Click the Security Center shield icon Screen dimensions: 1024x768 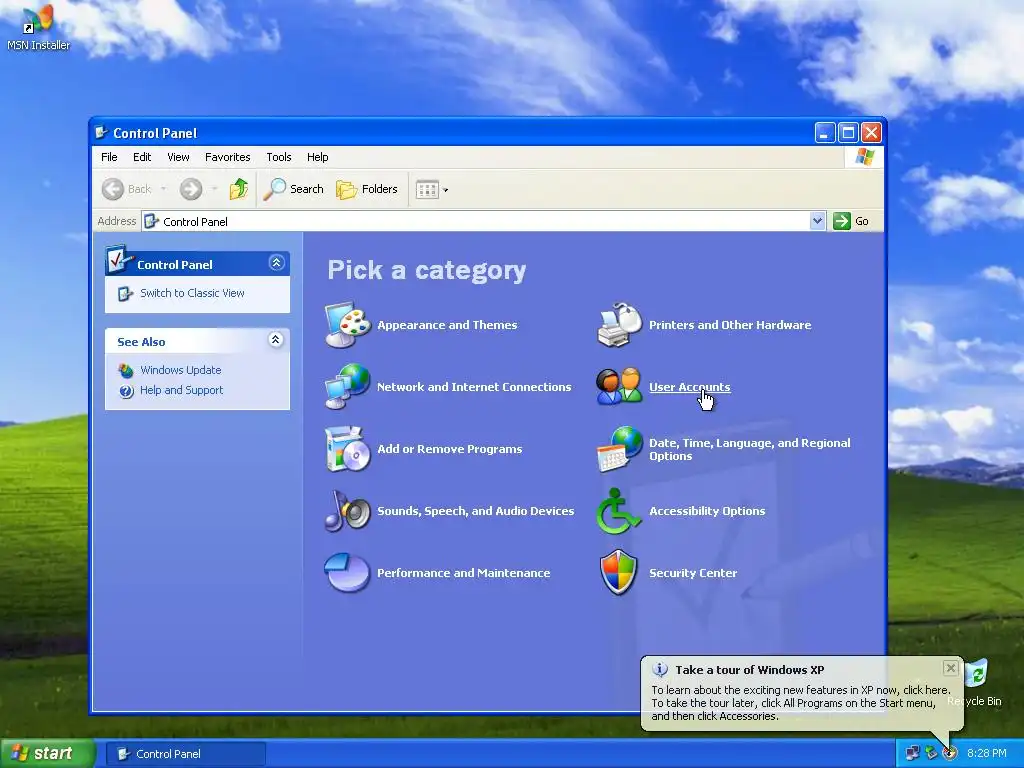[618, 573]
